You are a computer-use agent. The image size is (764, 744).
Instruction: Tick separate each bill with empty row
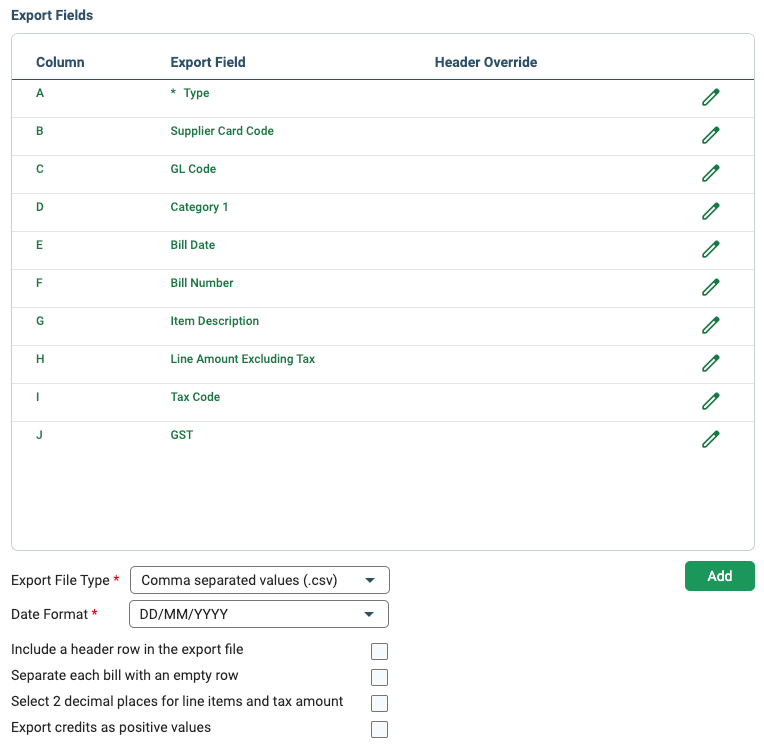pos(379,677)
